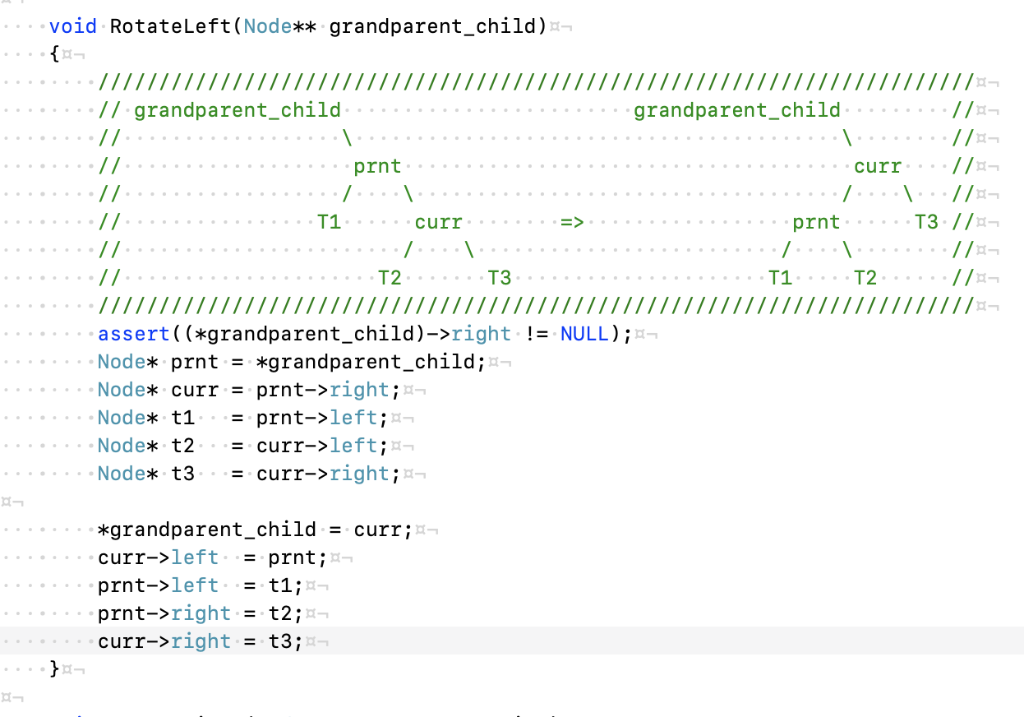Screen dimensions: 1024x717
Task: Click the highlighted curr->right = t3 line
Action: point(200,641)
